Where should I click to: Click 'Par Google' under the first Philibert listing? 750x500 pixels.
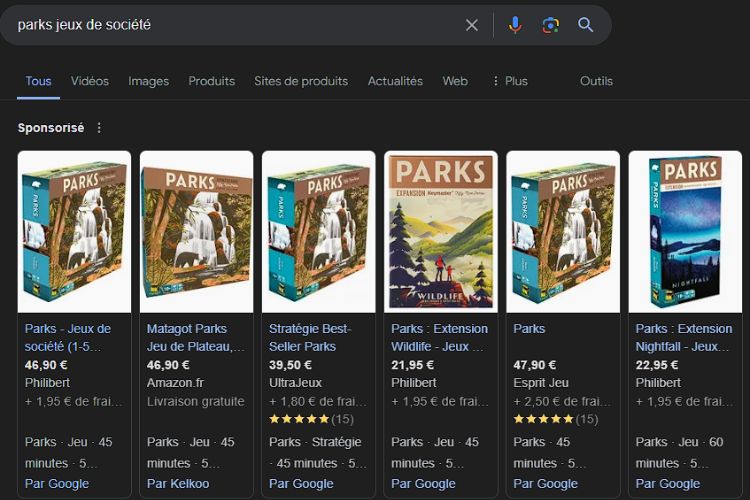[x=56, y=484]
